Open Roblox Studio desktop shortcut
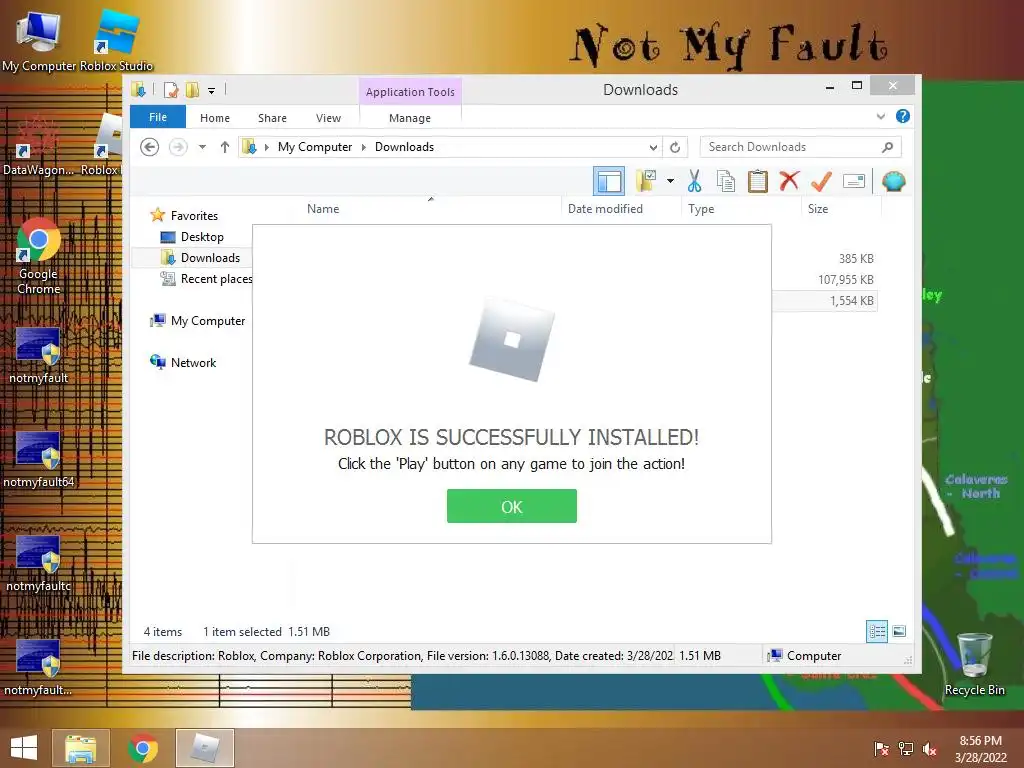The height and width of the screenshot is (768, 1024). pyautogui.click(x=116, y=40)
